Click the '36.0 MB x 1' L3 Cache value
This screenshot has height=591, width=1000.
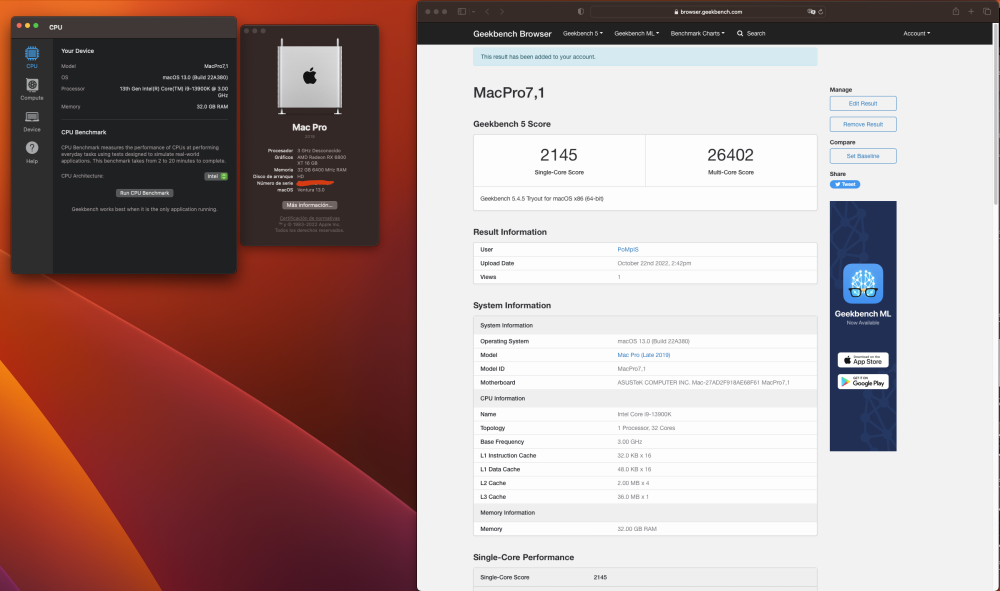[633, 497]
